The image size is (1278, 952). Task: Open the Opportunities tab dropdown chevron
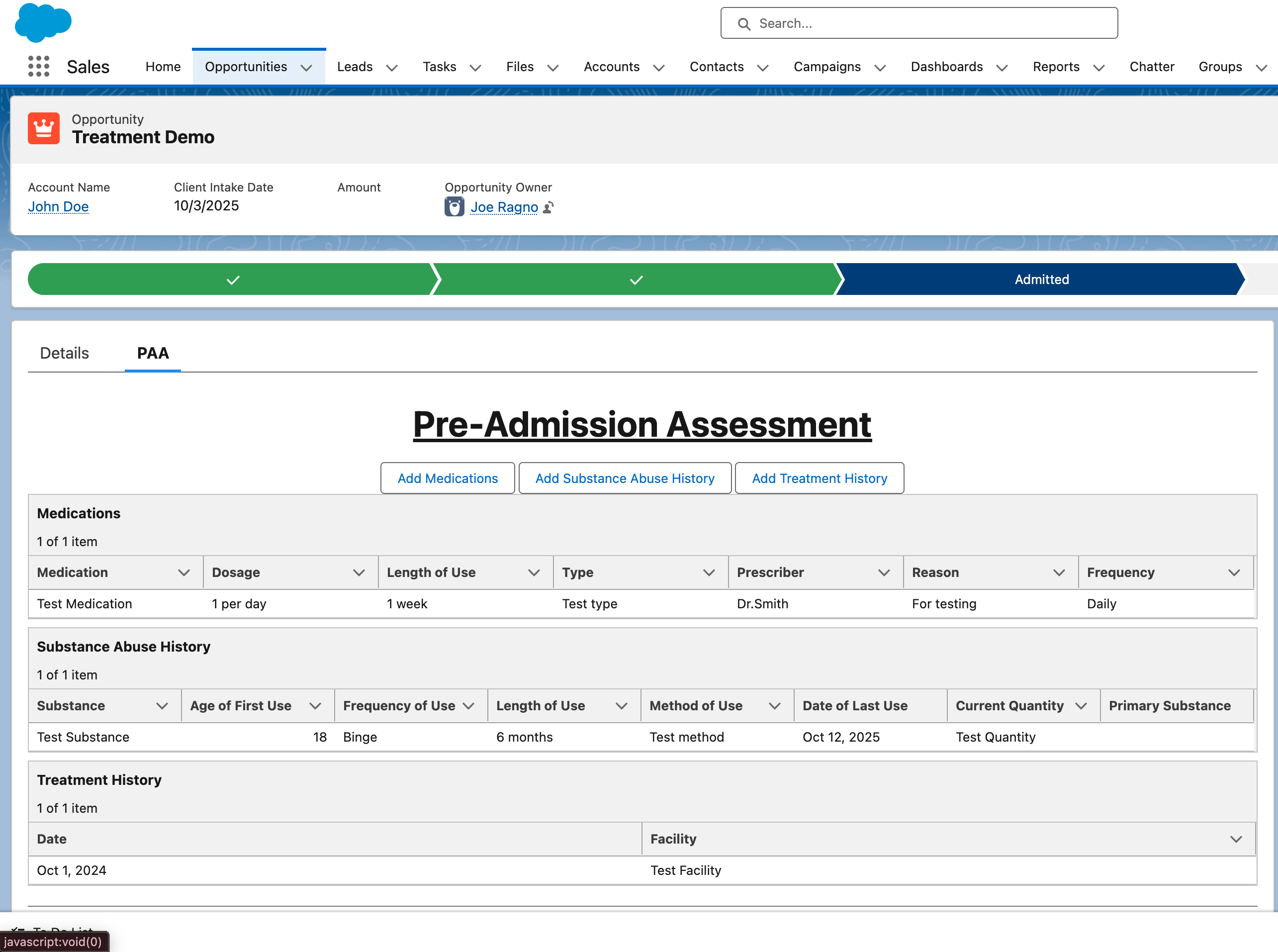(306, 68)
